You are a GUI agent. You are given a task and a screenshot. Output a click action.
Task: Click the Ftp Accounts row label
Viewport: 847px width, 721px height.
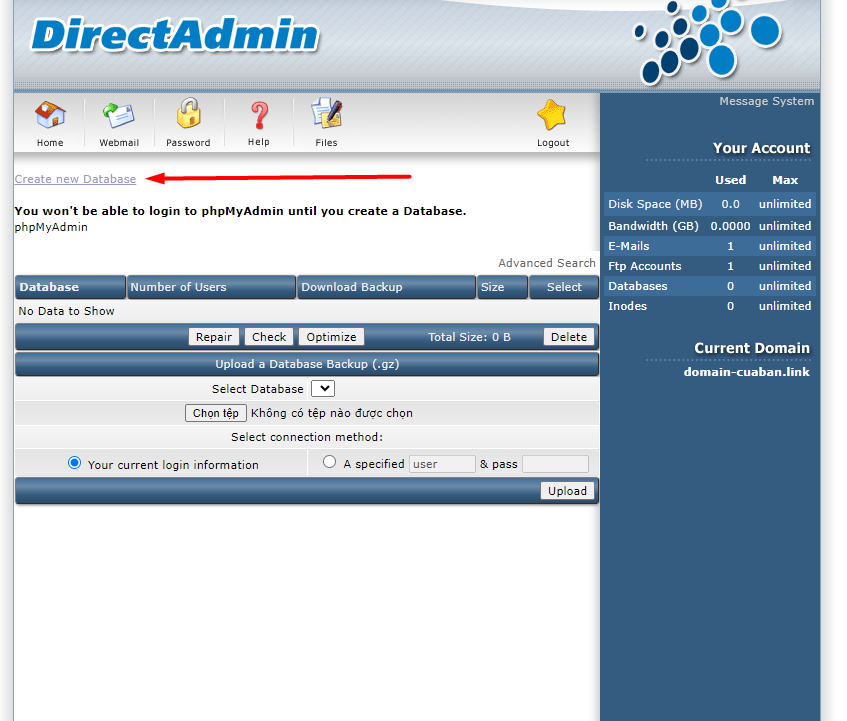click(644, 266)
